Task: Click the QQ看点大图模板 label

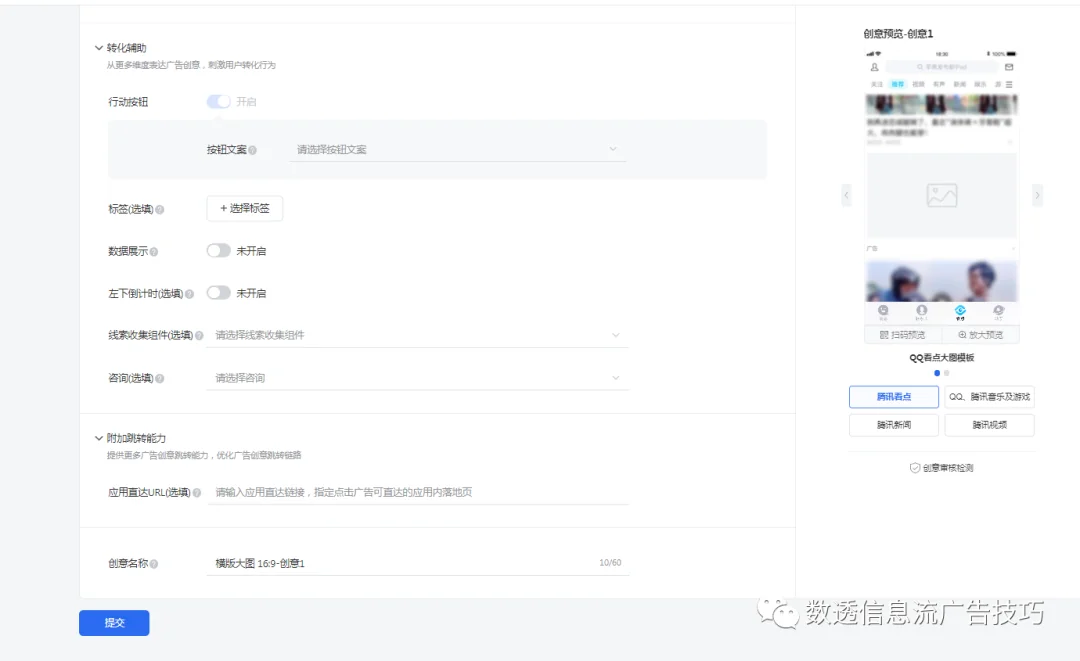Action: point(942,358)
